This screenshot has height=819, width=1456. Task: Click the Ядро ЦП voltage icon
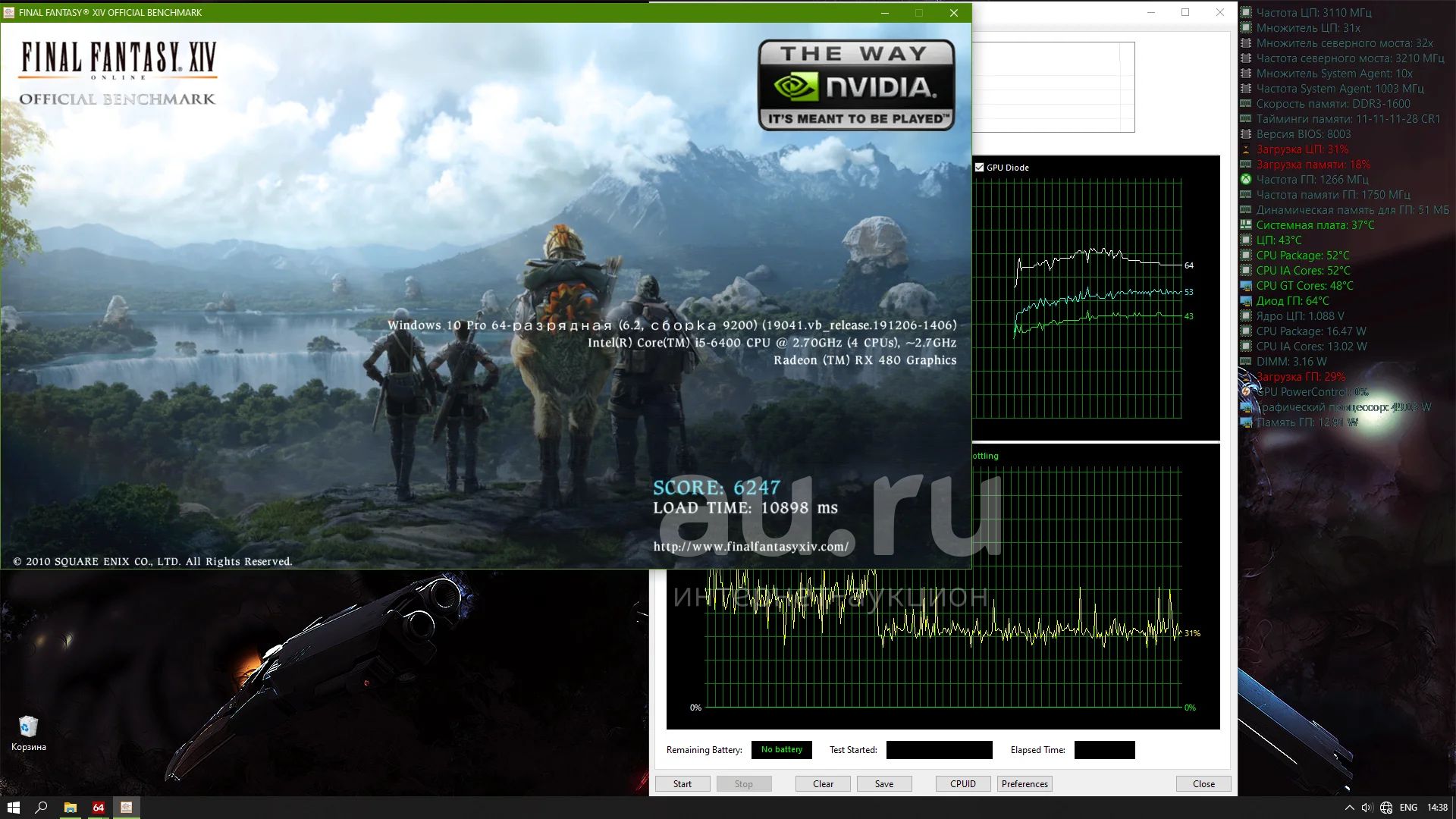click(x=1245, y=316)
